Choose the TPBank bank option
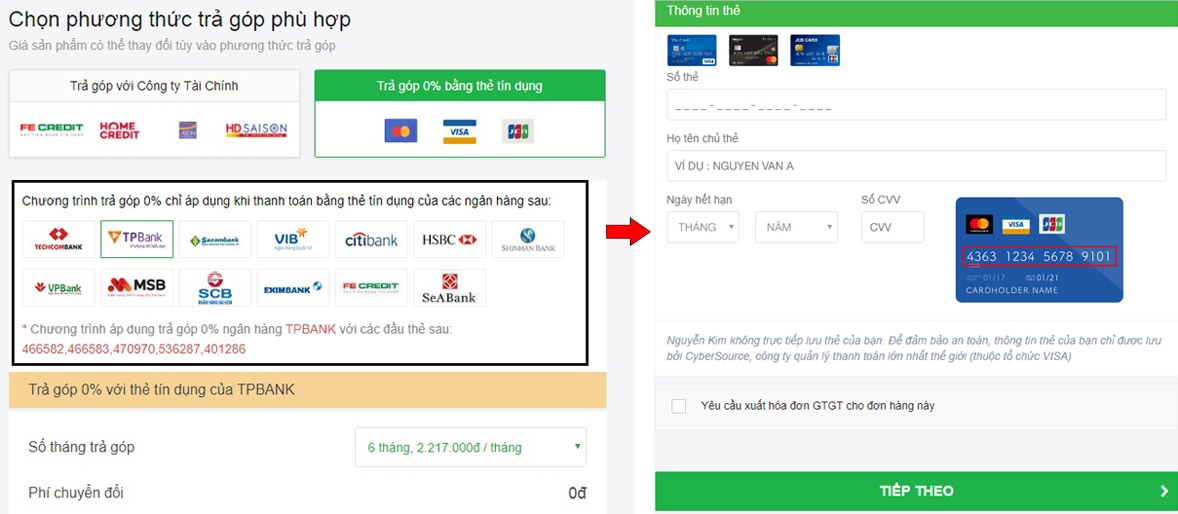The image size is (1178, 514). (x=137, y=239)
